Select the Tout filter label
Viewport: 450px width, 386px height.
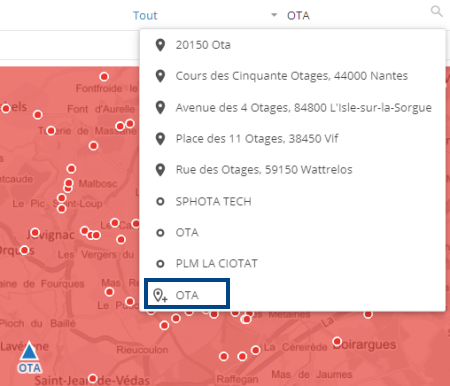click(x=145, y=16)
